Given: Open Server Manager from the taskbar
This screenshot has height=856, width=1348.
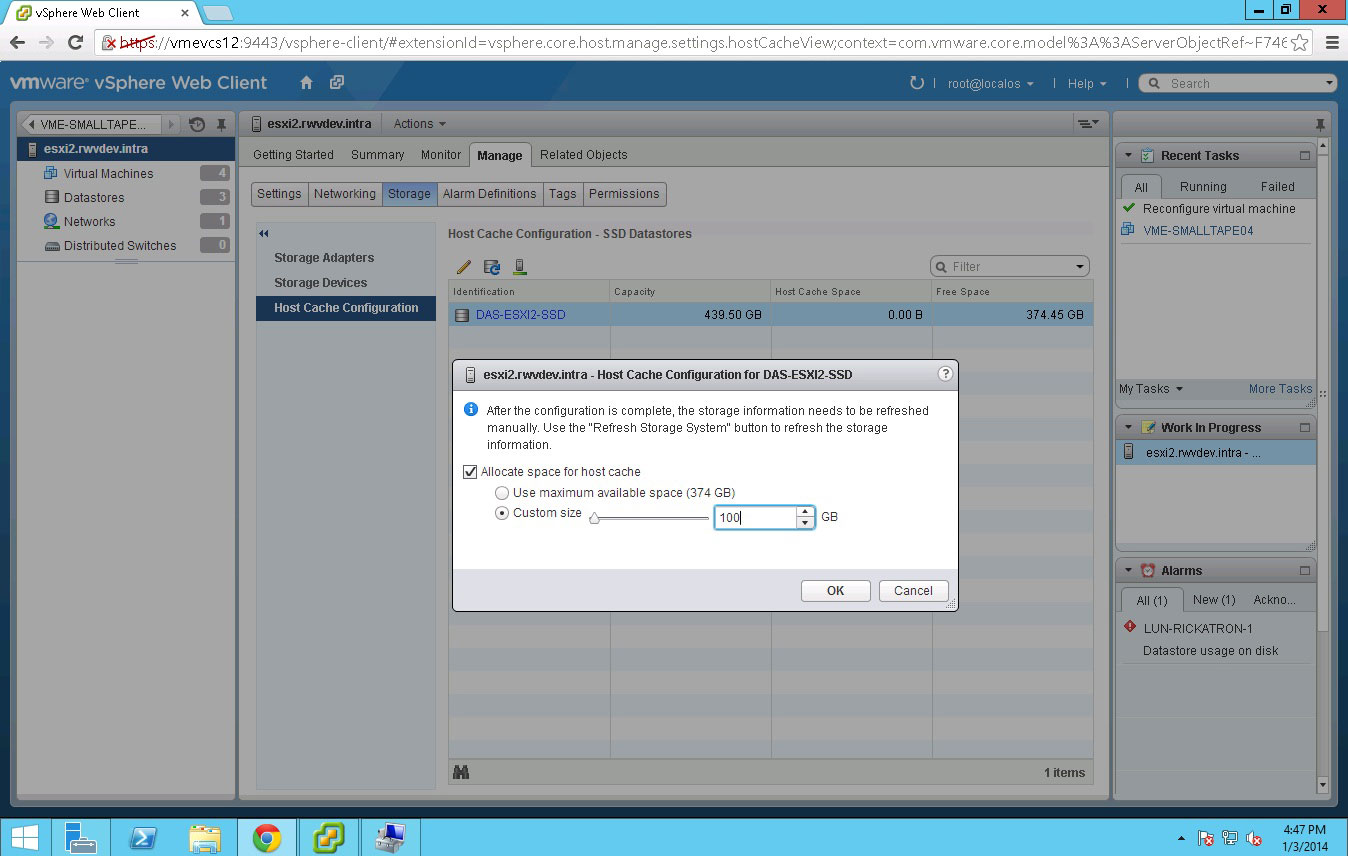Looking at the screenshot, I should pos(81,838).
